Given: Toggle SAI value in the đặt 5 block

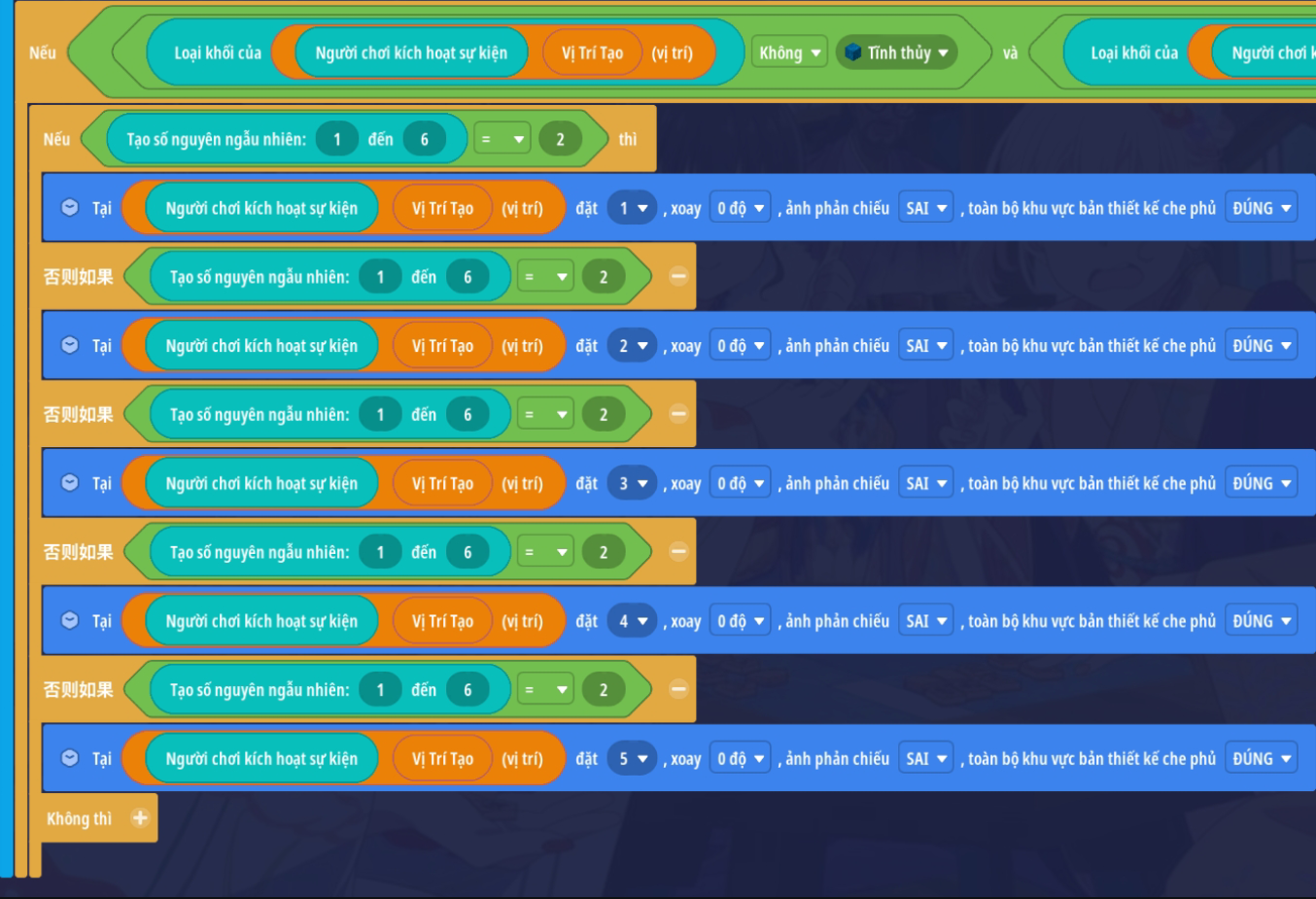Looking at the screenshot, I should point(925,759).
